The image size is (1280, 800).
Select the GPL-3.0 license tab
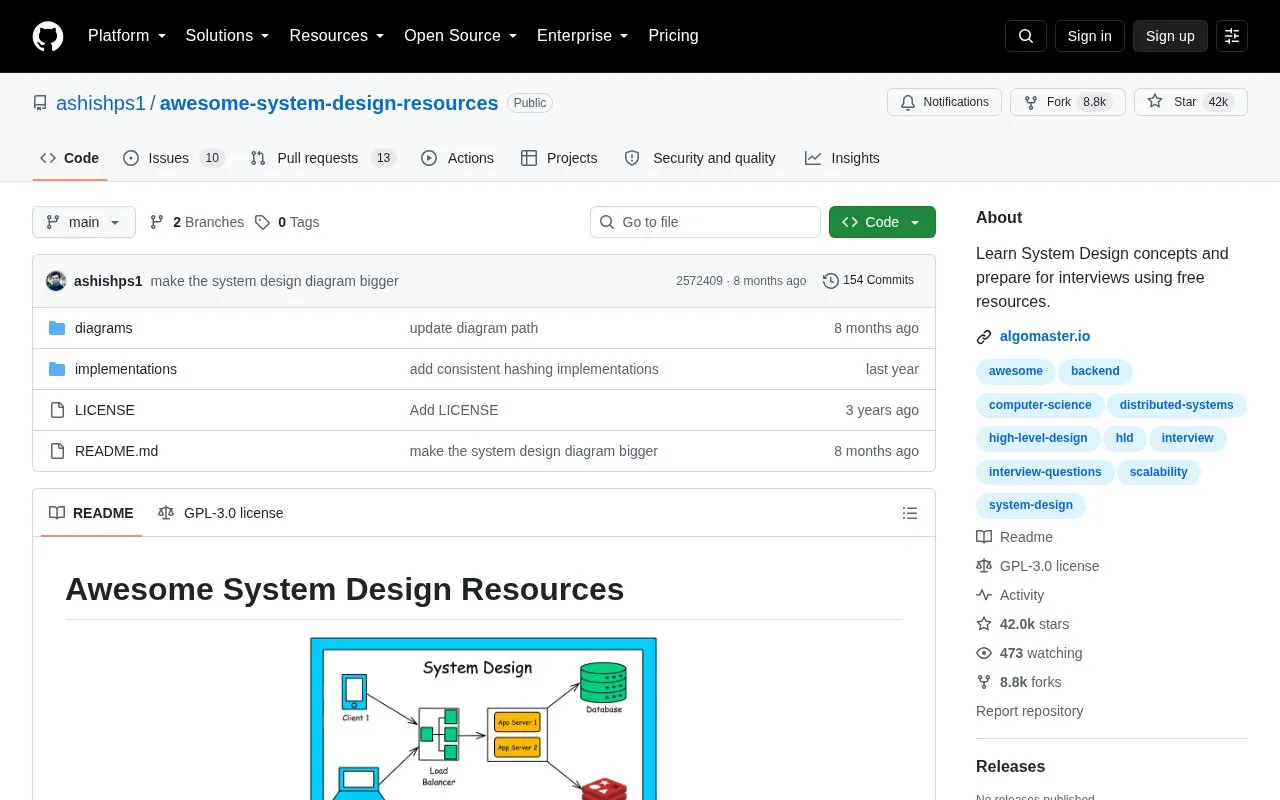coord(221,513)
